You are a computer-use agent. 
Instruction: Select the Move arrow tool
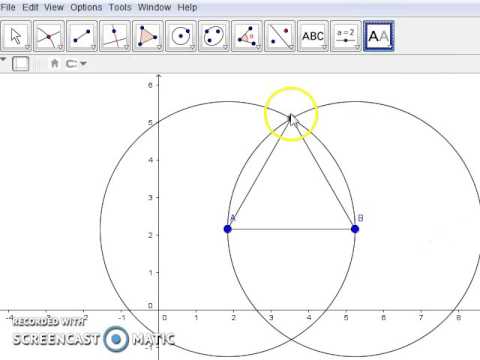pos(16,36)
